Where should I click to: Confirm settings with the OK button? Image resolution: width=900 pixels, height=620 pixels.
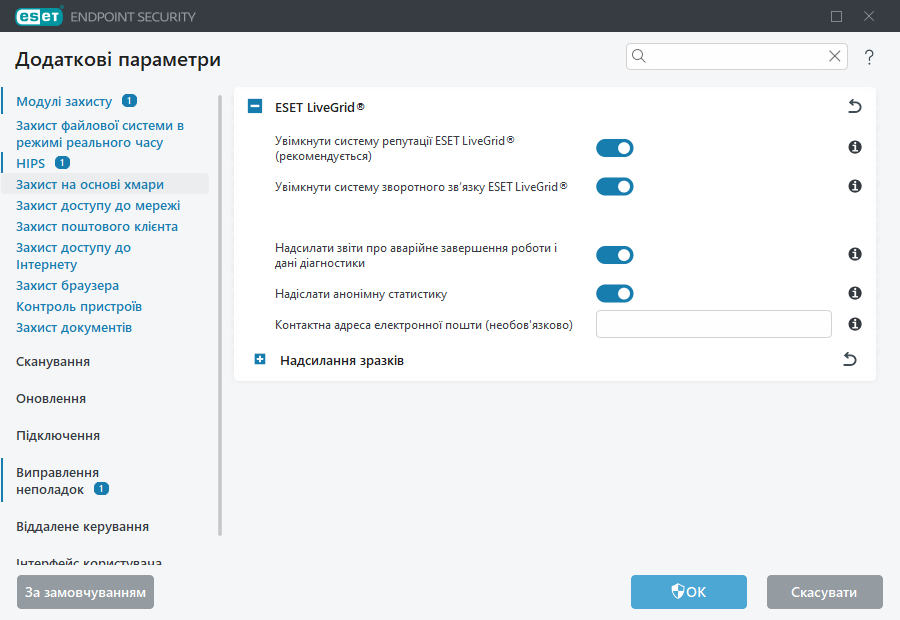tap(688, 592)
